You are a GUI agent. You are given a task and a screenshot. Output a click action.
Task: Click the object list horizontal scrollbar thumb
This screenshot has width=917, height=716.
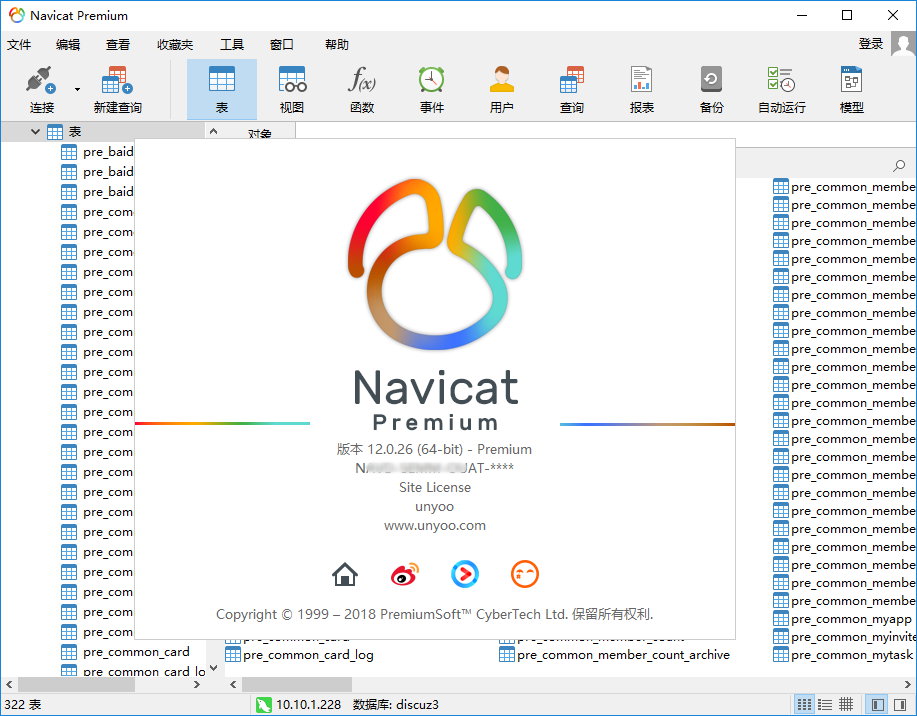tap(297, 684)
